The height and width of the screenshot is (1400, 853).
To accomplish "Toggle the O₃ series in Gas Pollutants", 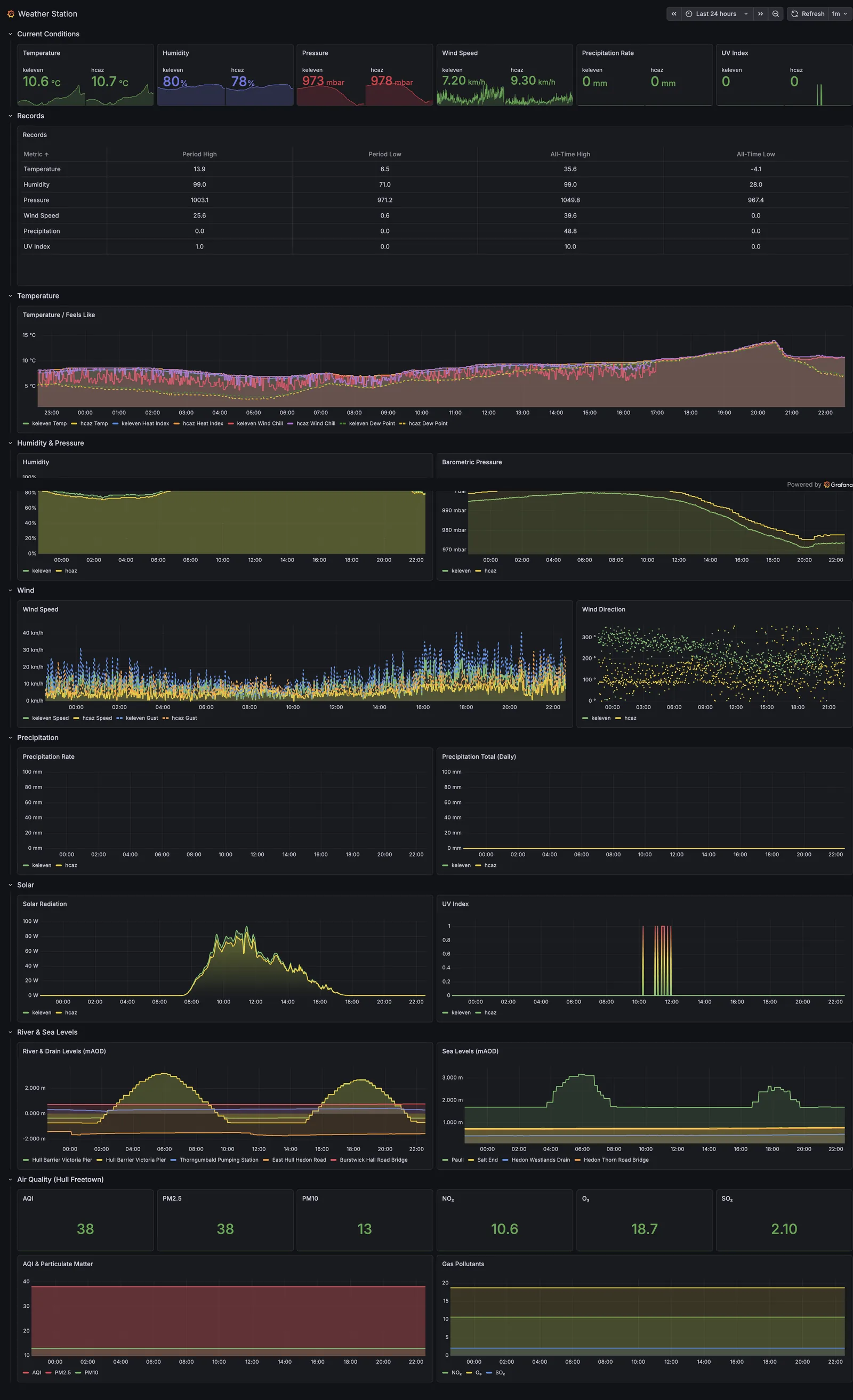I will coord(479,1372).
